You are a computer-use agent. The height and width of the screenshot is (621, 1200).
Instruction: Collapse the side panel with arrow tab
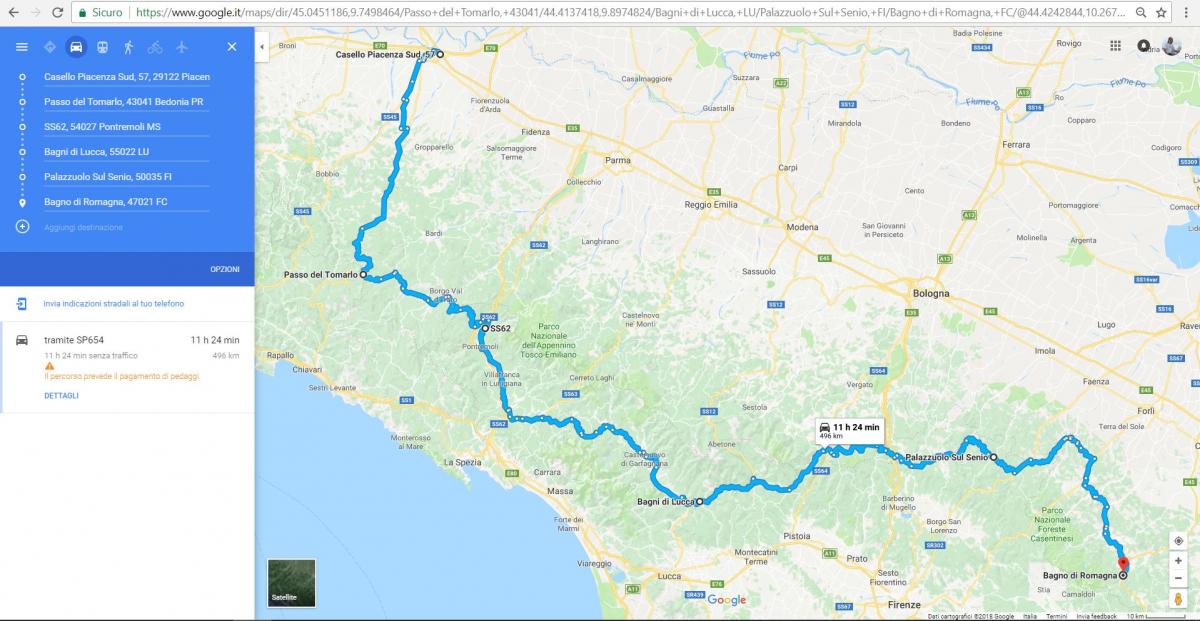[262, 46]
